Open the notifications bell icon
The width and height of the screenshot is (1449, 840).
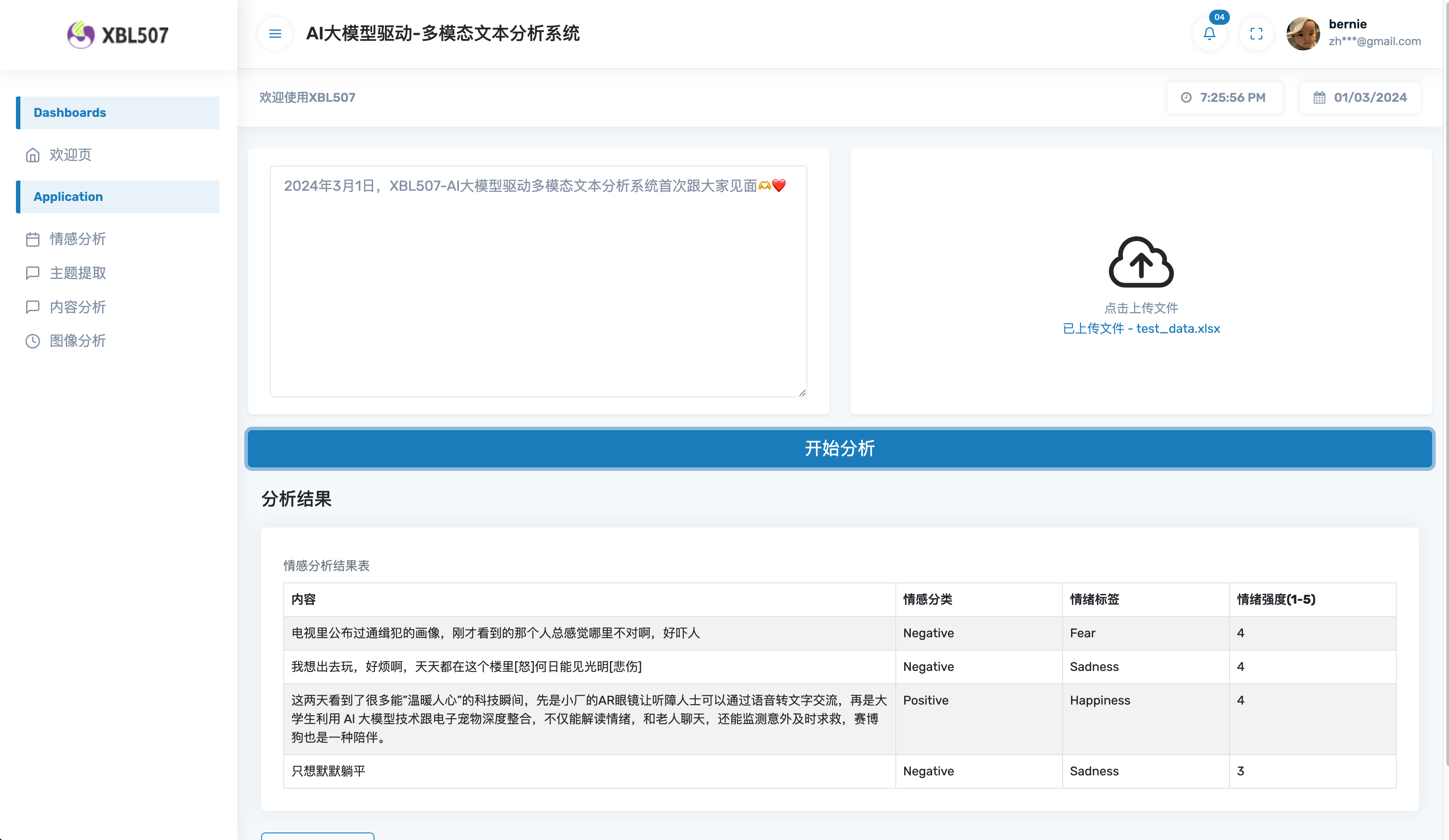pos(1209,34)
